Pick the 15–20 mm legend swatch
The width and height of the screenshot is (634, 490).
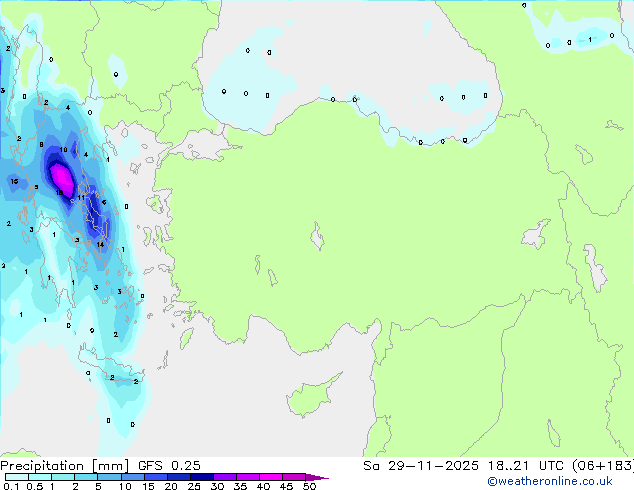tap(155, 477)
